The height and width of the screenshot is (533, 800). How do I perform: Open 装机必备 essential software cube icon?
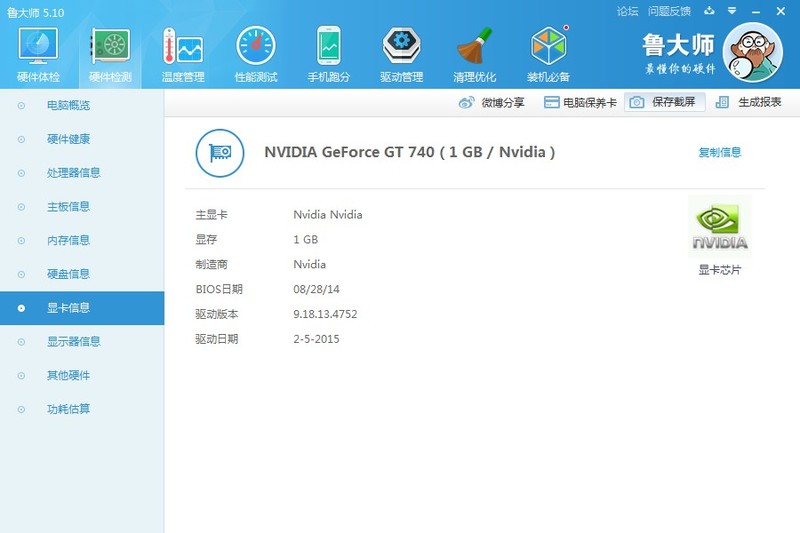[548, 45]
